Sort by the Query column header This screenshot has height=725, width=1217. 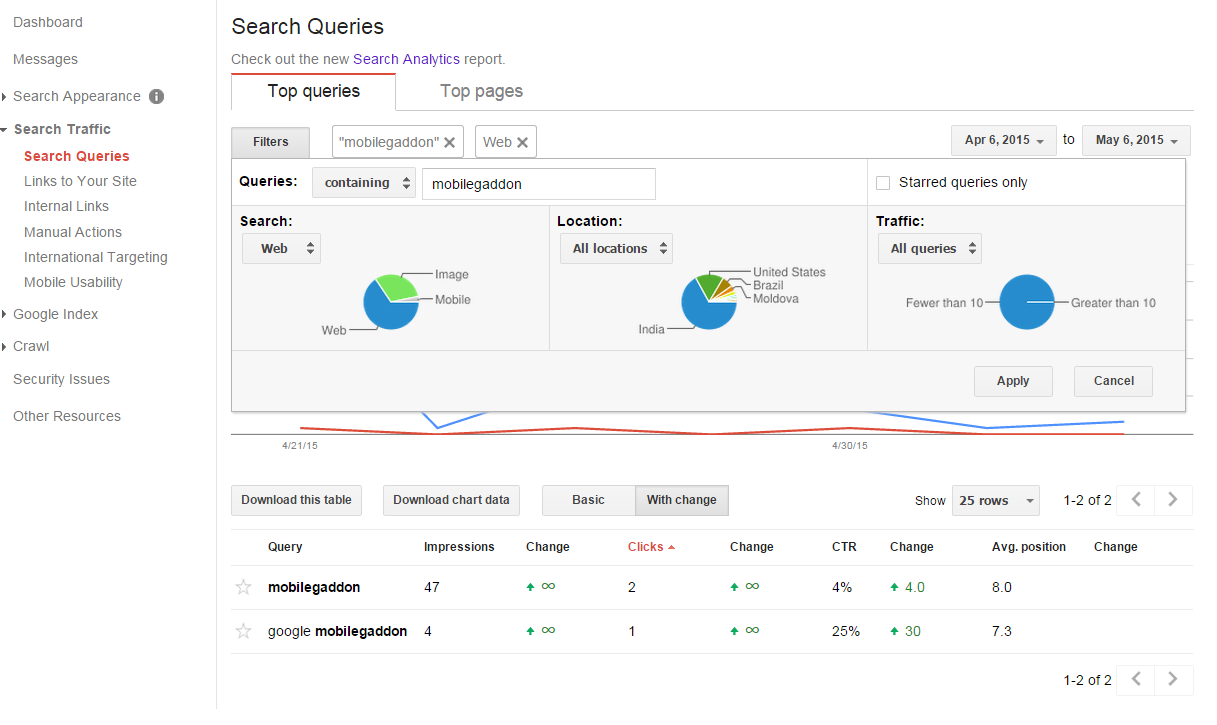pyautogui.click(x=285, y=547)
